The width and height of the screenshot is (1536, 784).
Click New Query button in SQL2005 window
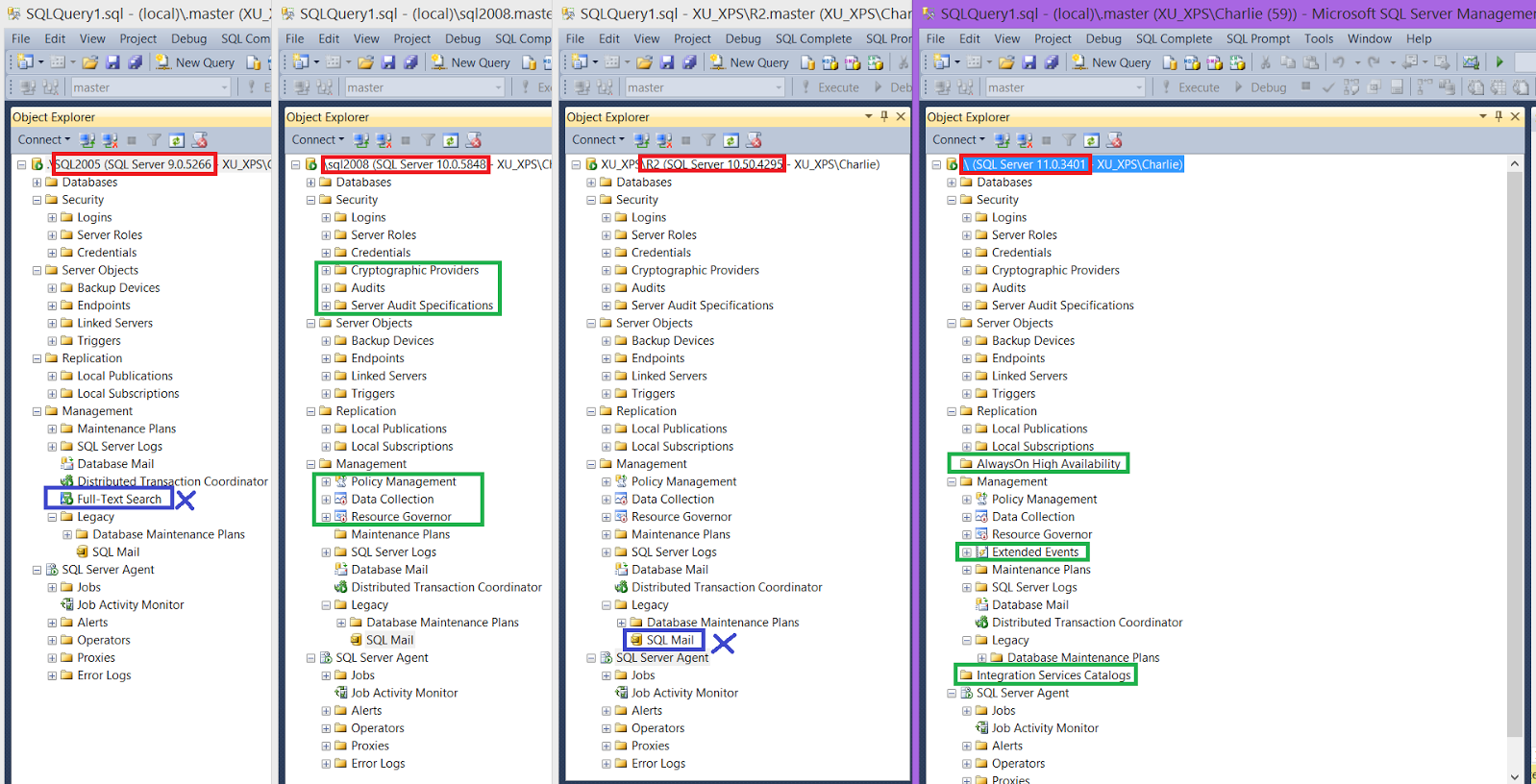click(195, 62)
